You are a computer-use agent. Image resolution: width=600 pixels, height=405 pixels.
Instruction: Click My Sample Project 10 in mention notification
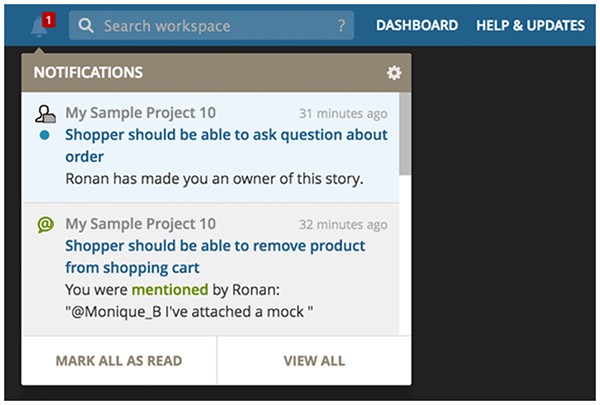140,225
